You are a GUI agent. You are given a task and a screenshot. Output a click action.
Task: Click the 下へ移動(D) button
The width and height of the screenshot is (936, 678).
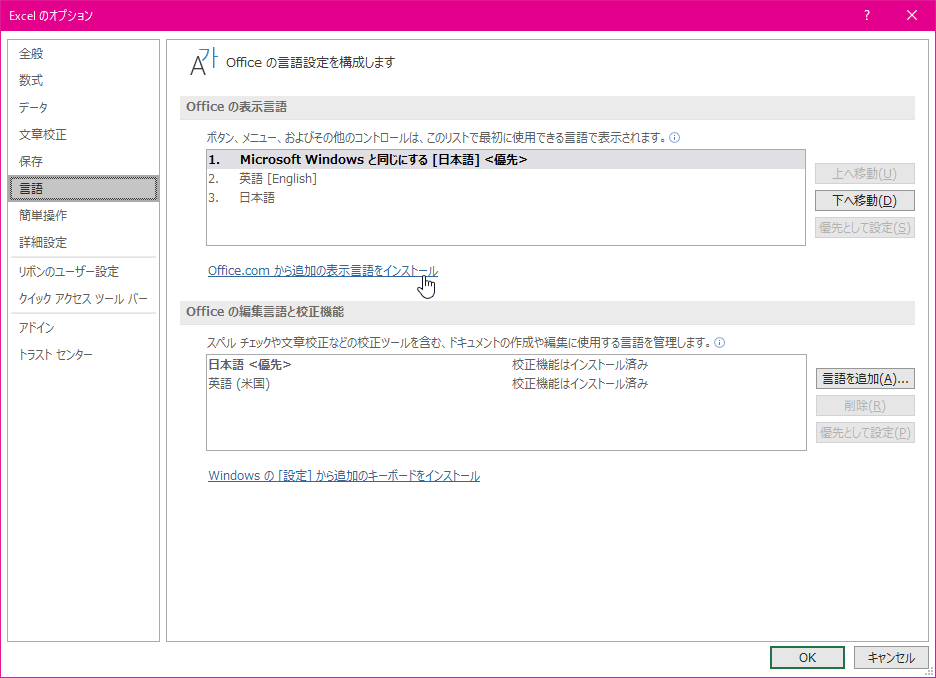click(864, 201)
